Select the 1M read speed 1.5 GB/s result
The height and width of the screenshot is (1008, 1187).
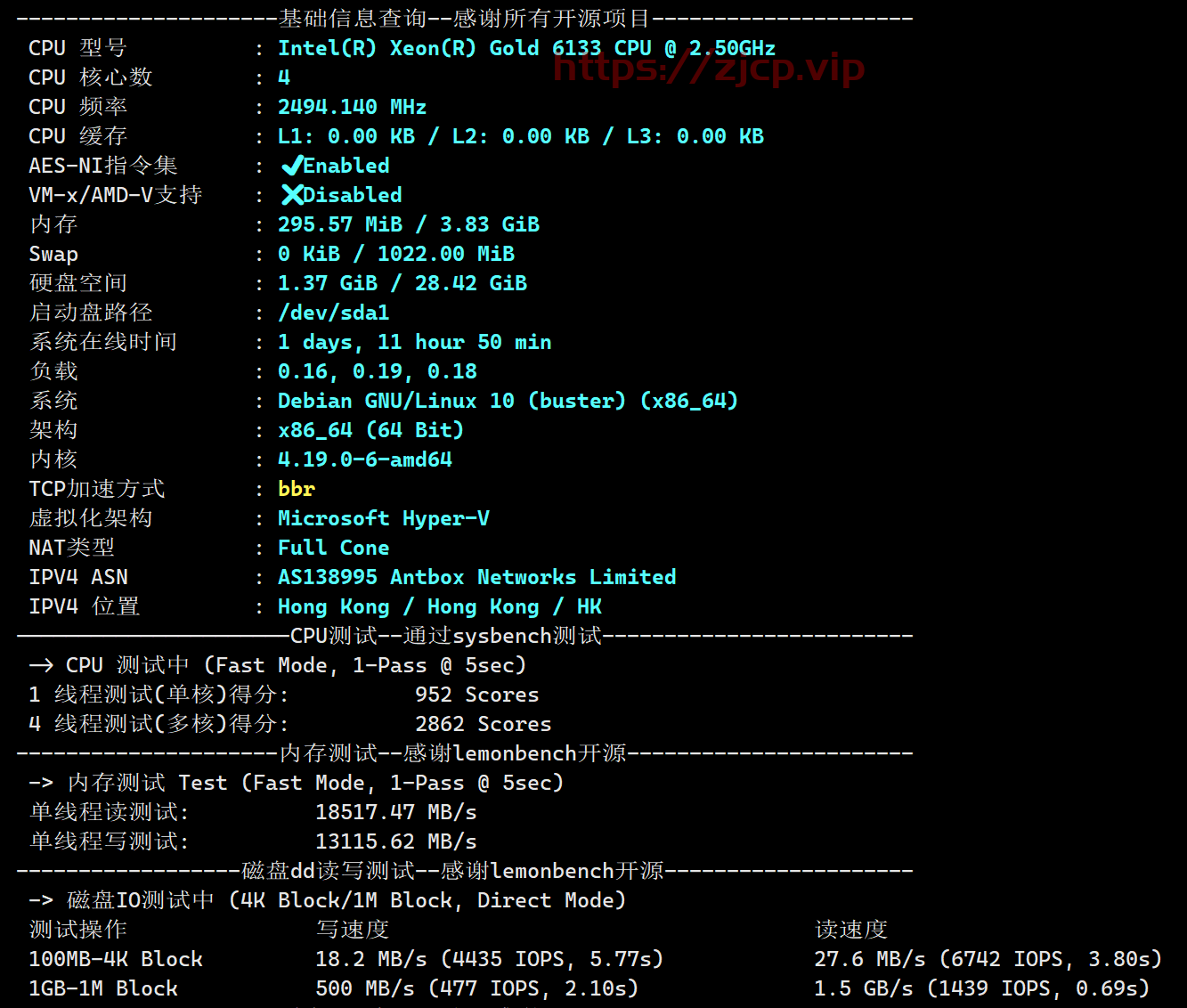coord(982,988)
